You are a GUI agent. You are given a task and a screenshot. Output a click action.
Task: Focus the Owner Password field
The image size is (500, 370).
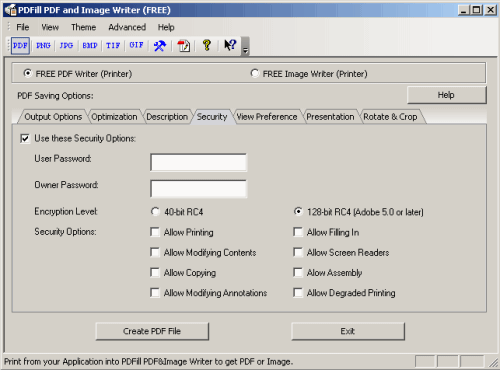point(199,189)
